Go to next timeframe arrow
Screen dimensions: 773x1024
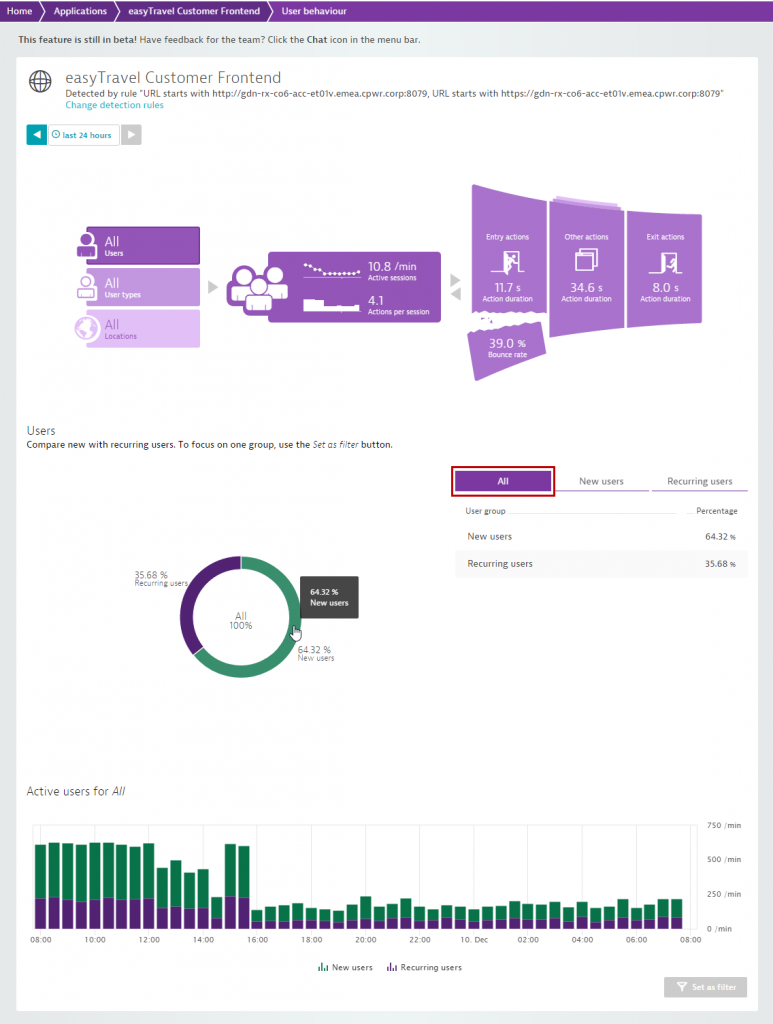[131, 135]
